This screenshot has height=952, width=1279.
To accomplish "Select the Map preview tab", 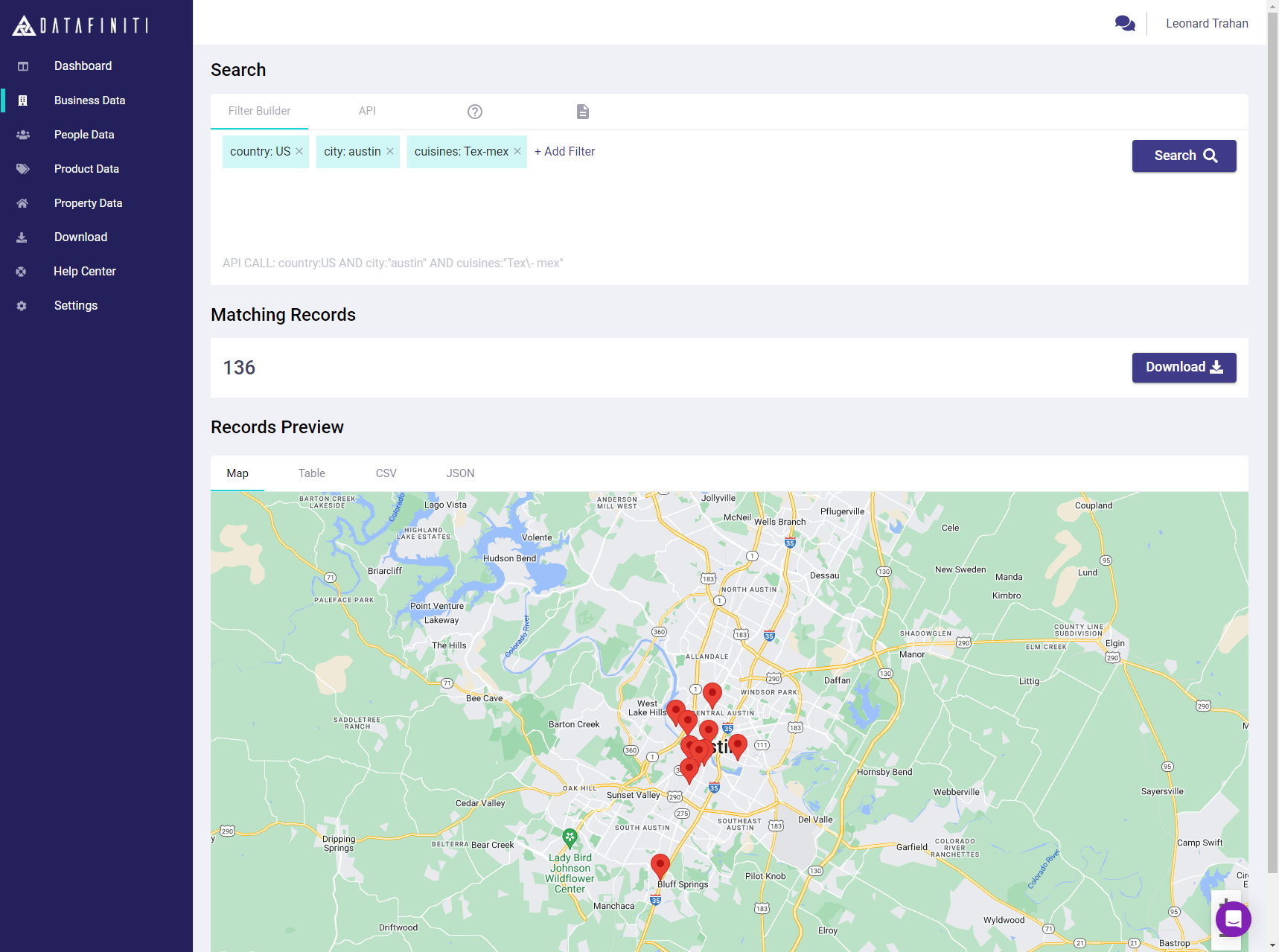I will tap(237, 473).
